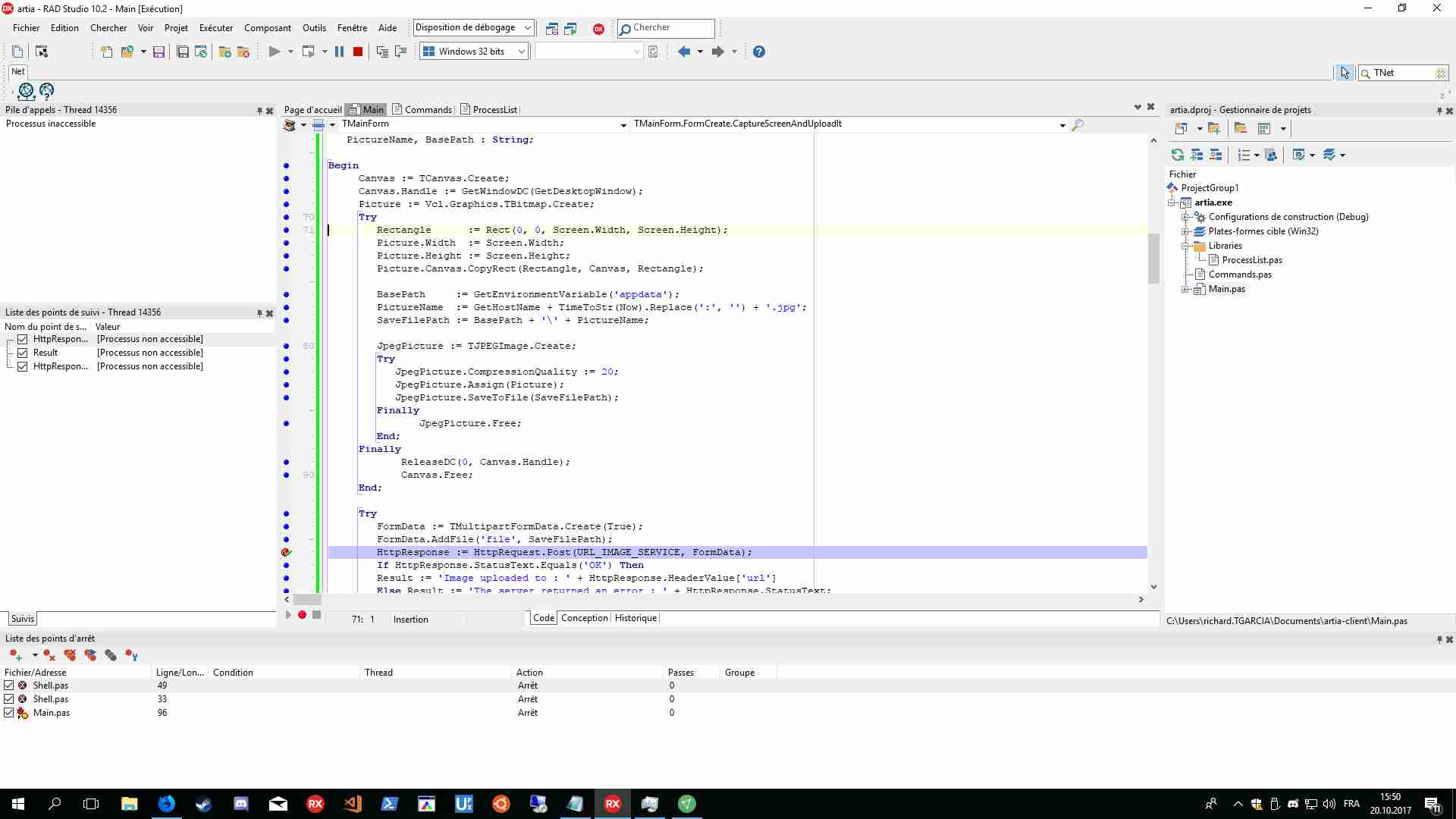
Task: Click the Refresh icon in project manager
Action: 1177,155
